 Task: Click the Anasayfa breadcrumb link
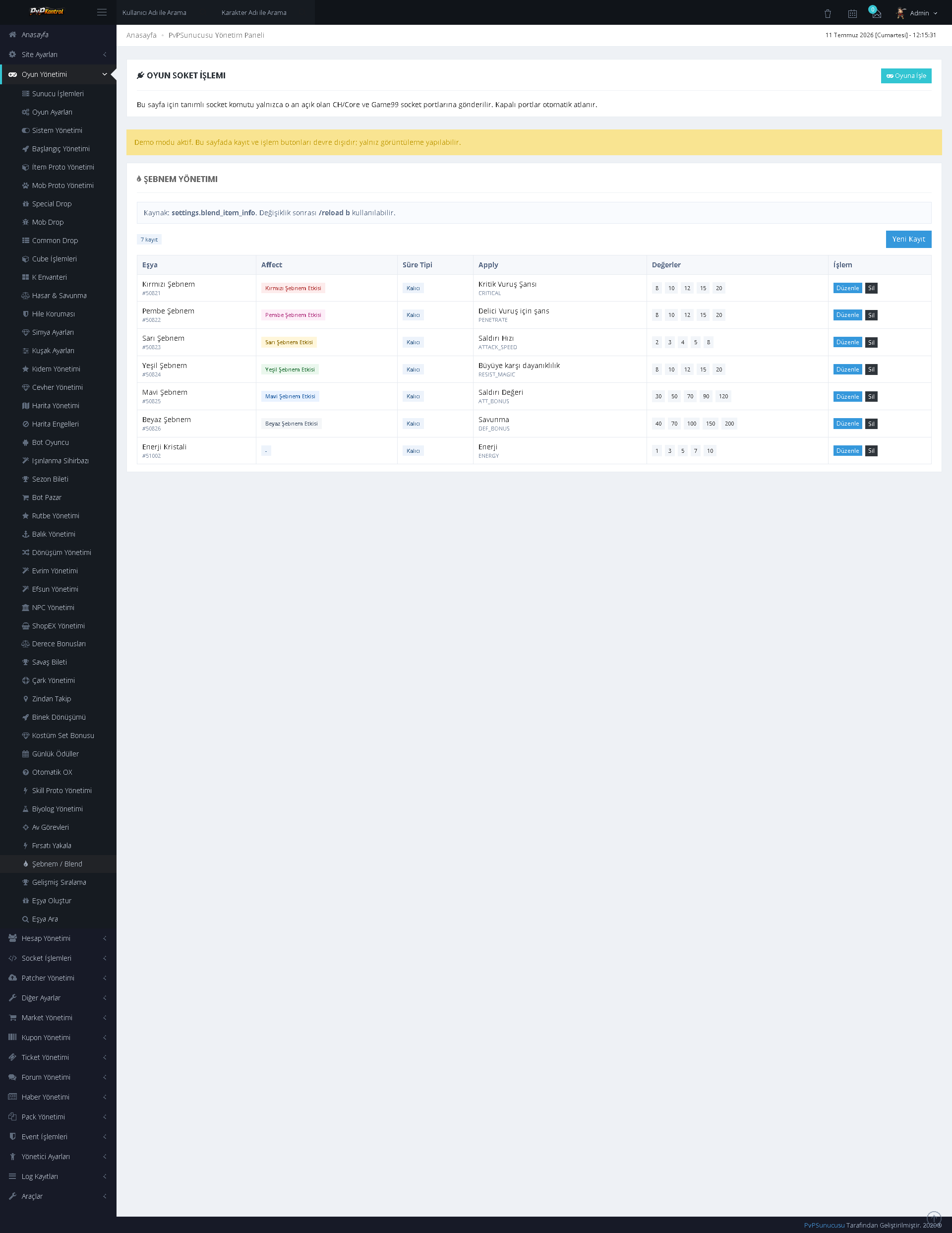tap(142, 35)
